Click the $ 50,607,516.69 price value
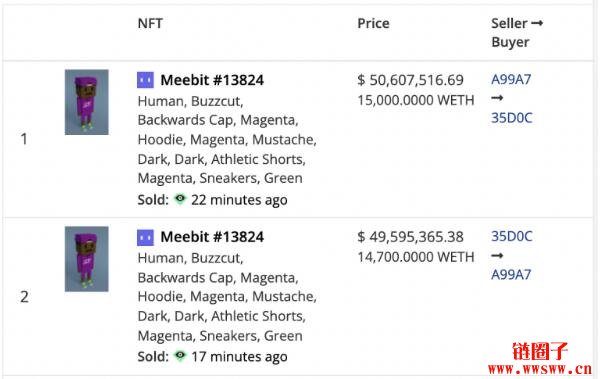 pos(410,80)
